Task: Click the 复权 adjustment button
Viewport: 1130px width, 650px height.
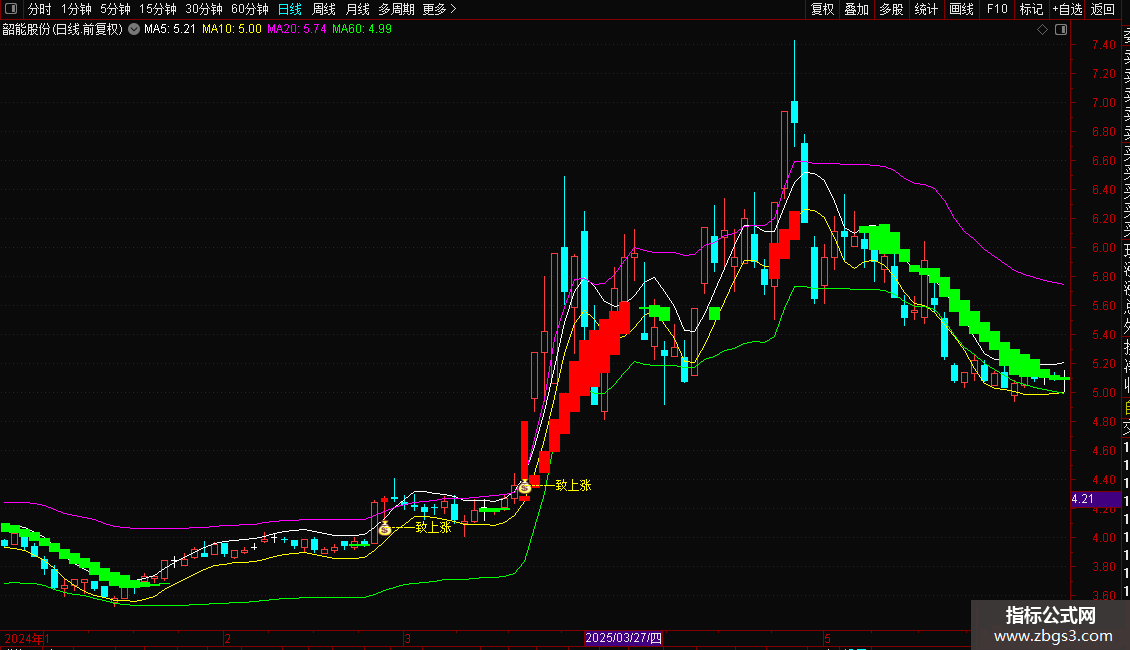Action: [822, 9]
